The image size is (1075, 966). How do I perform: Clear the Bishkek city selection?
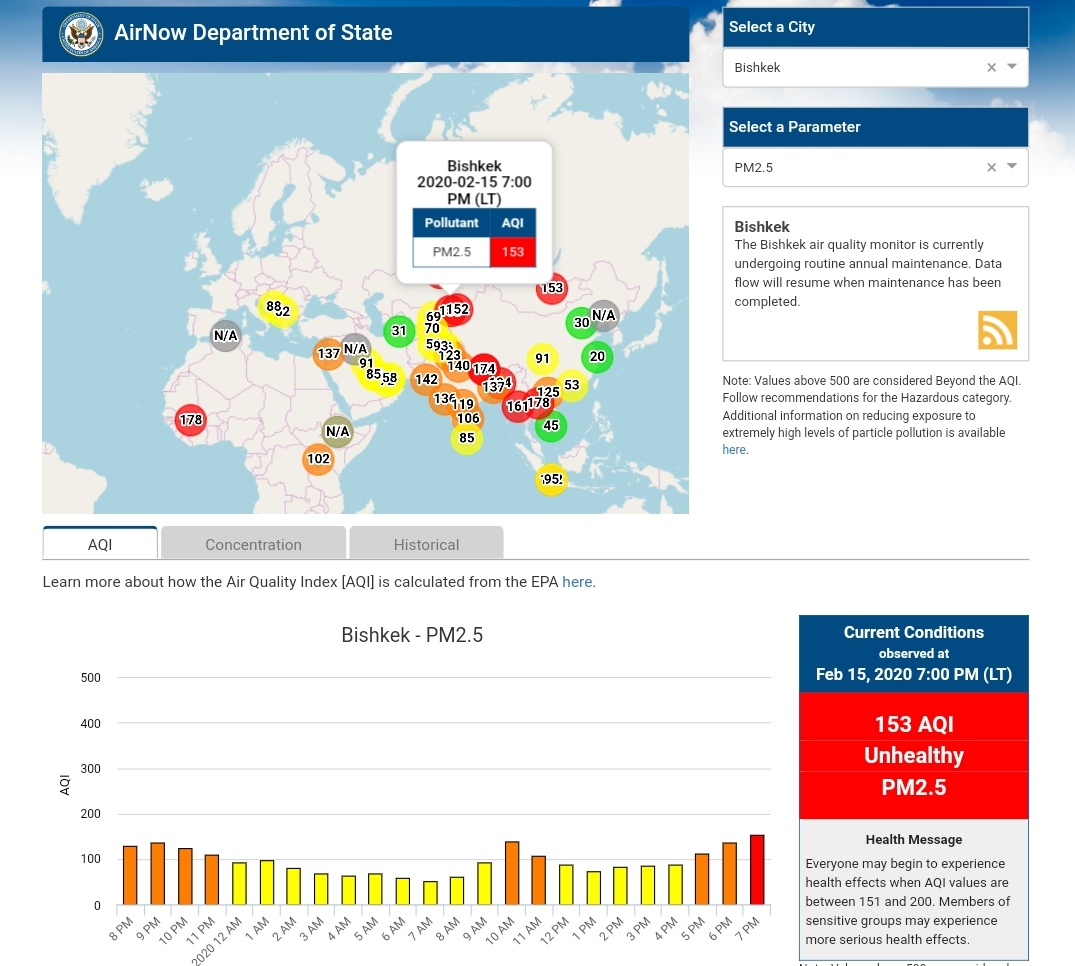[x=991, y=68]
